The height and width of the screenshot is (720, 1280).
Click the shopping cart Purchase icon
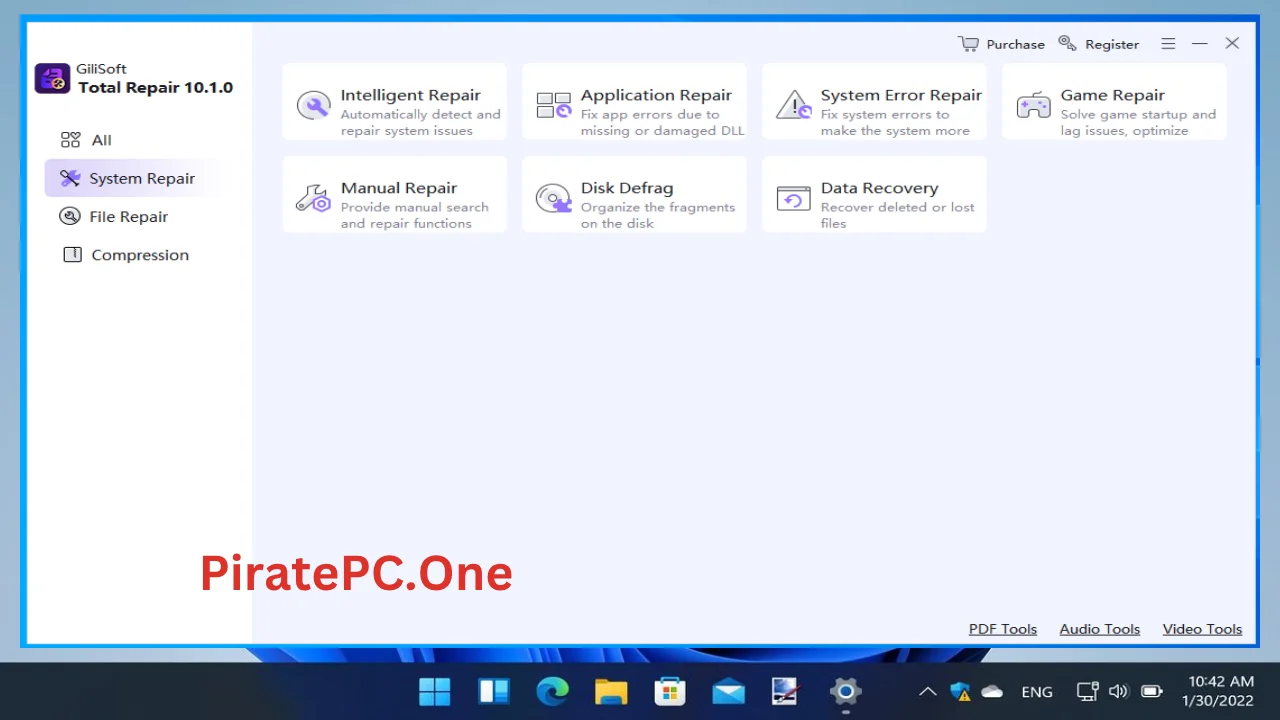click(x=968, y=43)
